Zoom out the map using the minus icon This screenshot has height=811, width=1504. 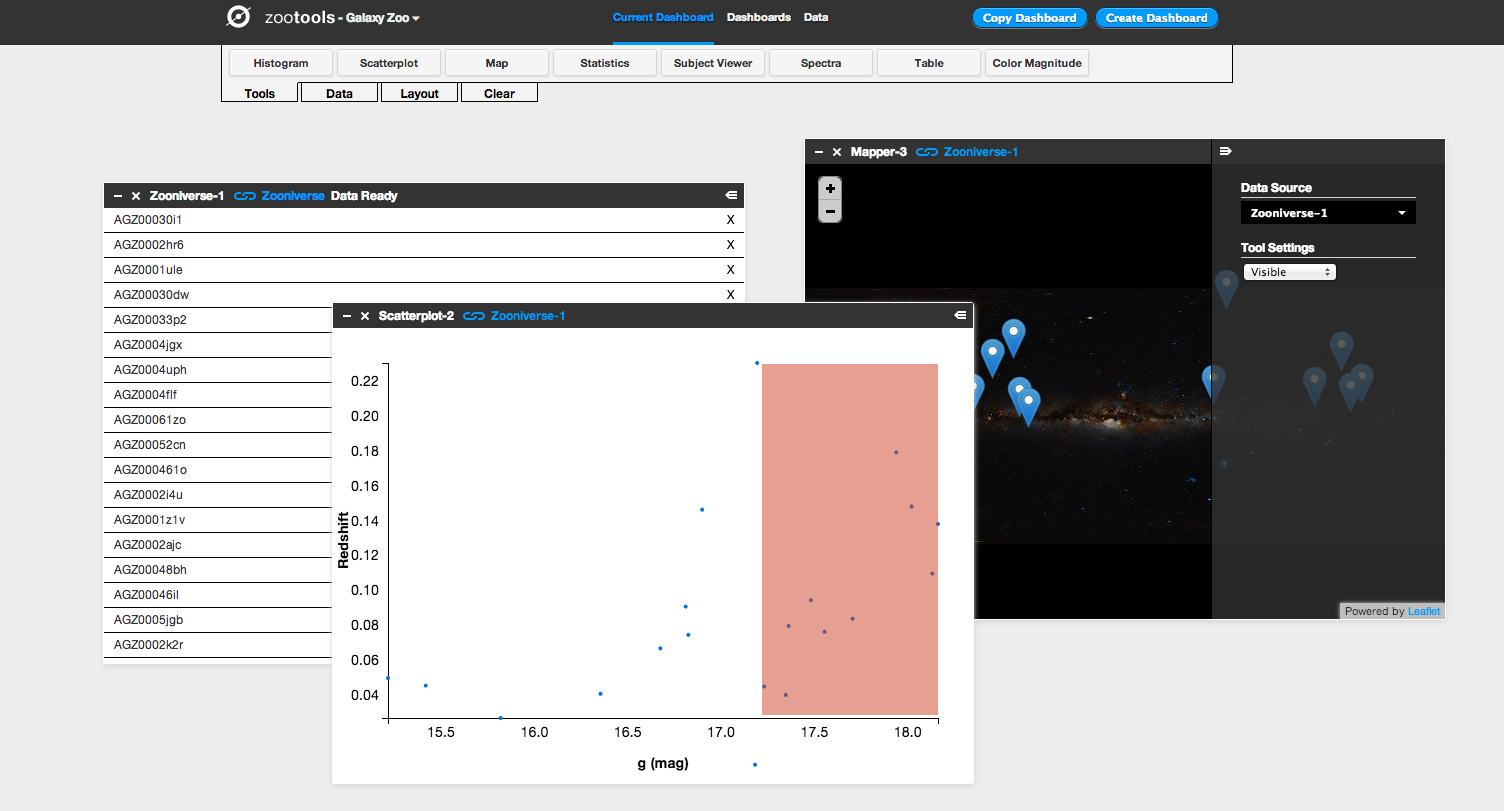pyautogui.click(x=829, y=211)
